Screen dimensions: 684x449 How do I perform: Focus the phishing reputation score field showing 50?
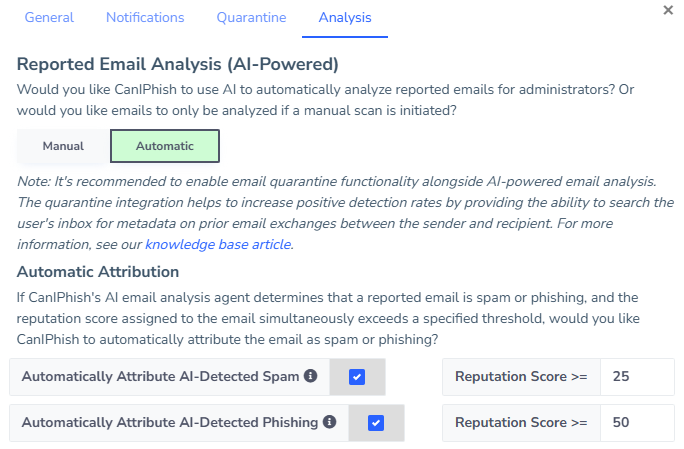(637, 423)
